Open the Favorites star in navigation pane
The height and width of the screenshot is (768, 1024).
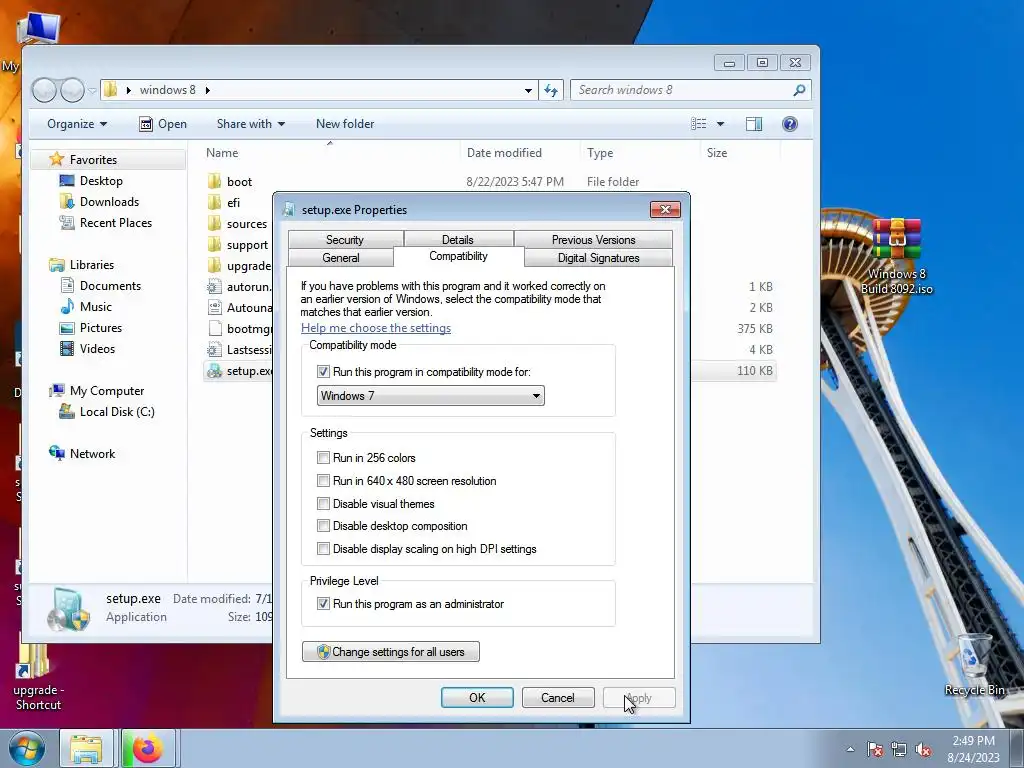tap(57, 159)
